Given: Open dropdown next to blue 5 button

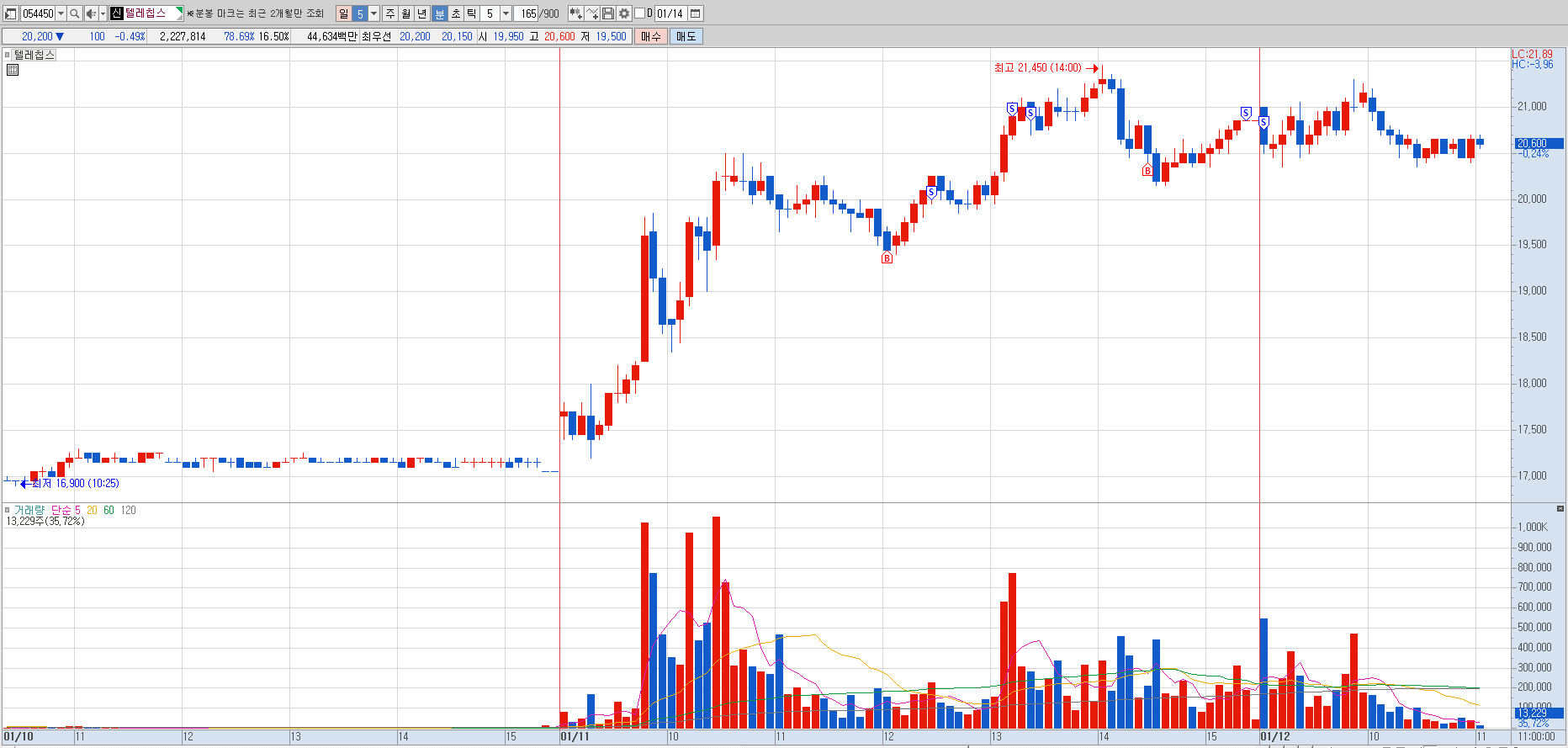Looking at the screenshot, I should [374, 13].
